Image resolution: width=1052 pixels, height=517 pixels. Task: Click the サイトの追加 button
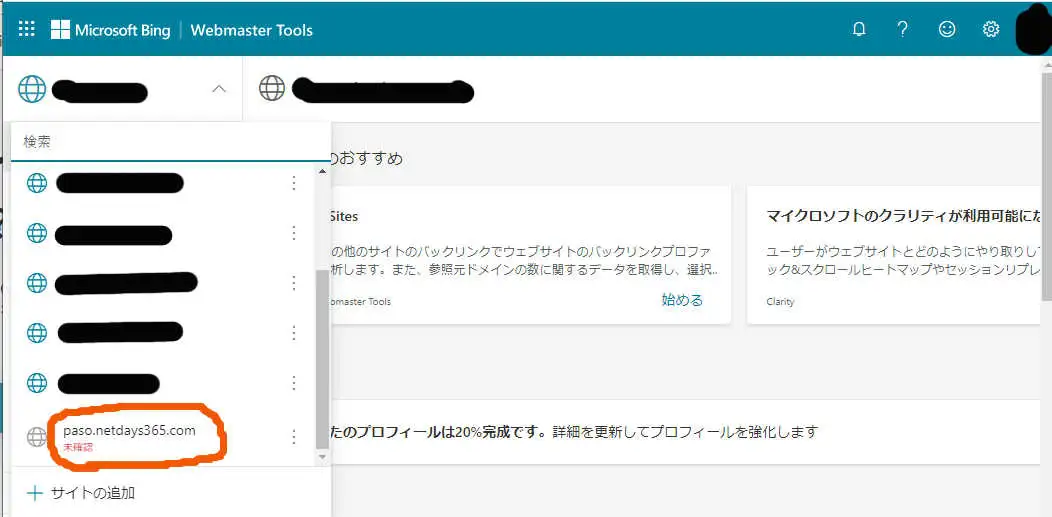[81, 494]
